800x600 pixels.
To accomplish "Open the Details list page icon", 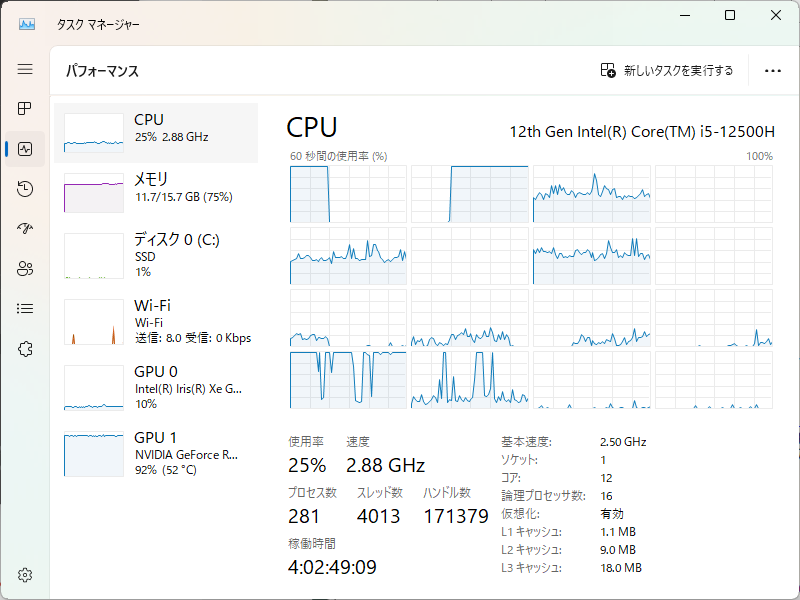I will coord(25,308).
